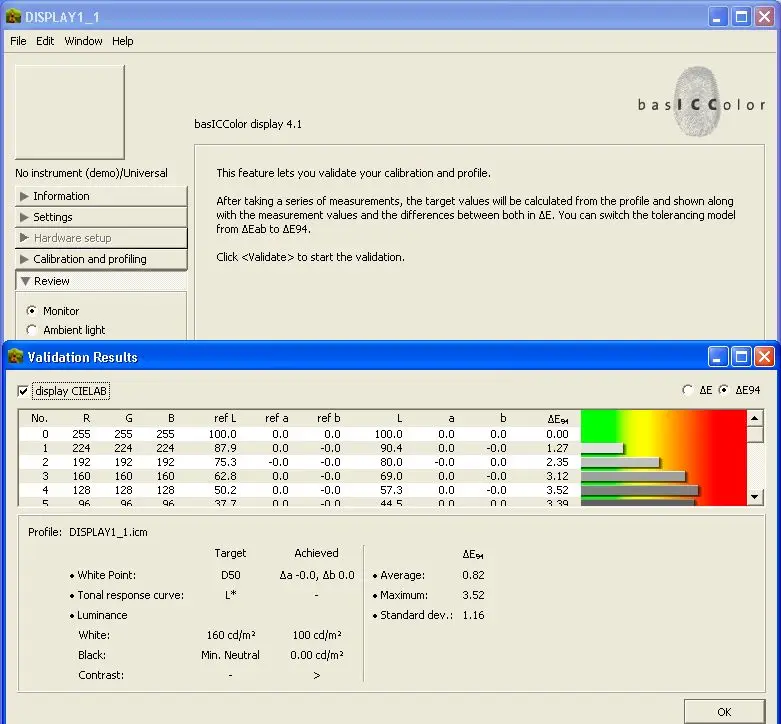Select table row number 2
Image resolution: width=781 pixels, height=724 pixels.
(x=300, y=462)
